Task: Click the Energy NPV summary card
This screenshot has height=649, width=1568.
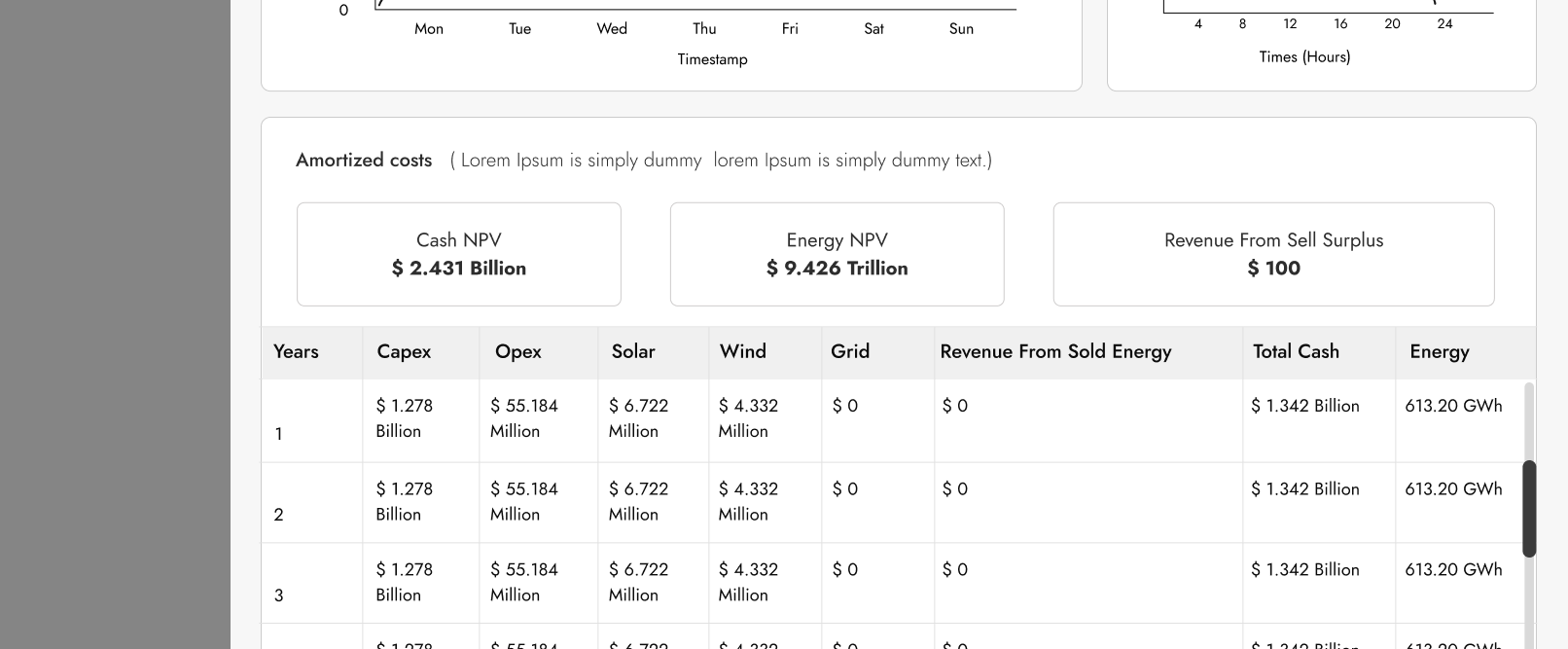Action: tap(837, 254)
